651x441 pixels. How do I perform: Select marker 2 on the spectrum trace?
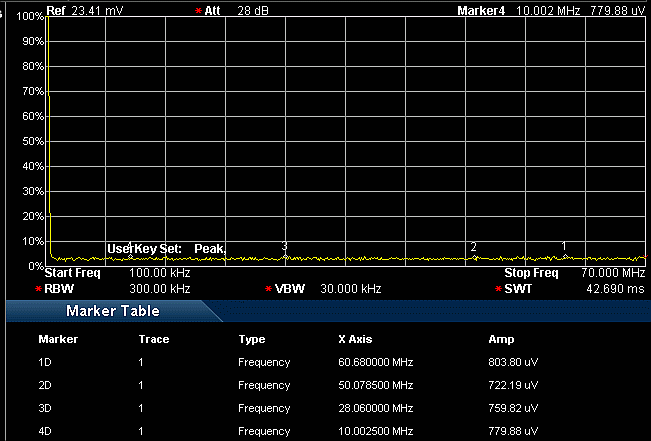473,247
